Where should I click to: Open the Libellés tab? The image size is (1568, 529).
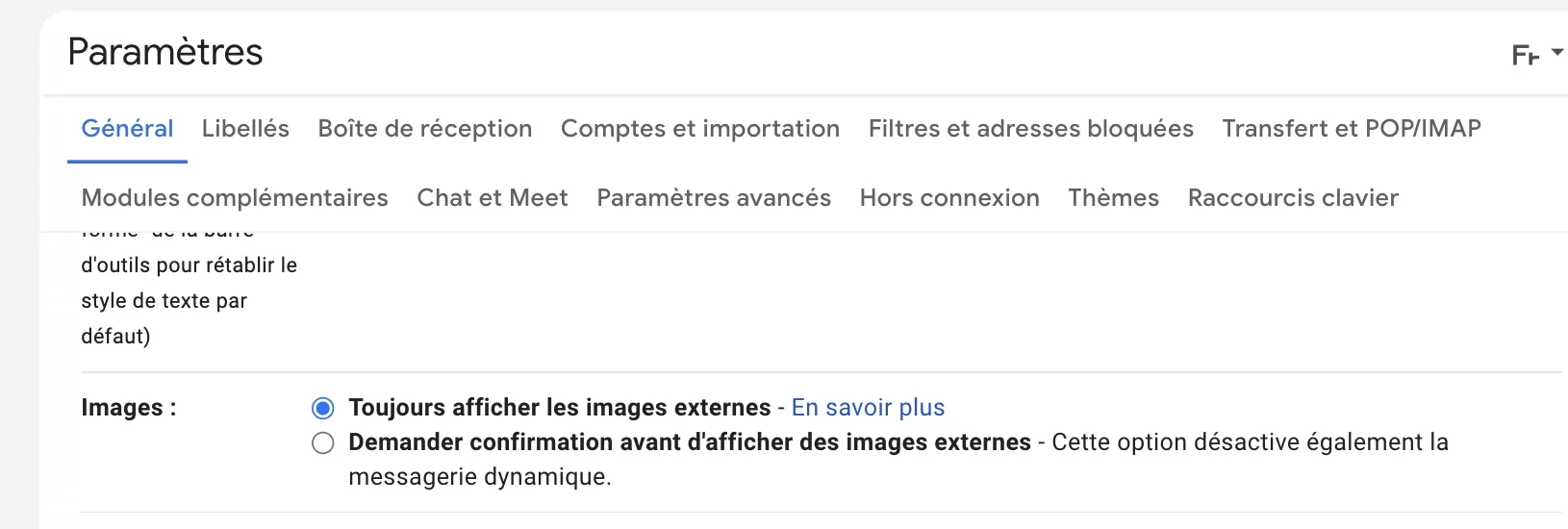click(x=245, y=129)
